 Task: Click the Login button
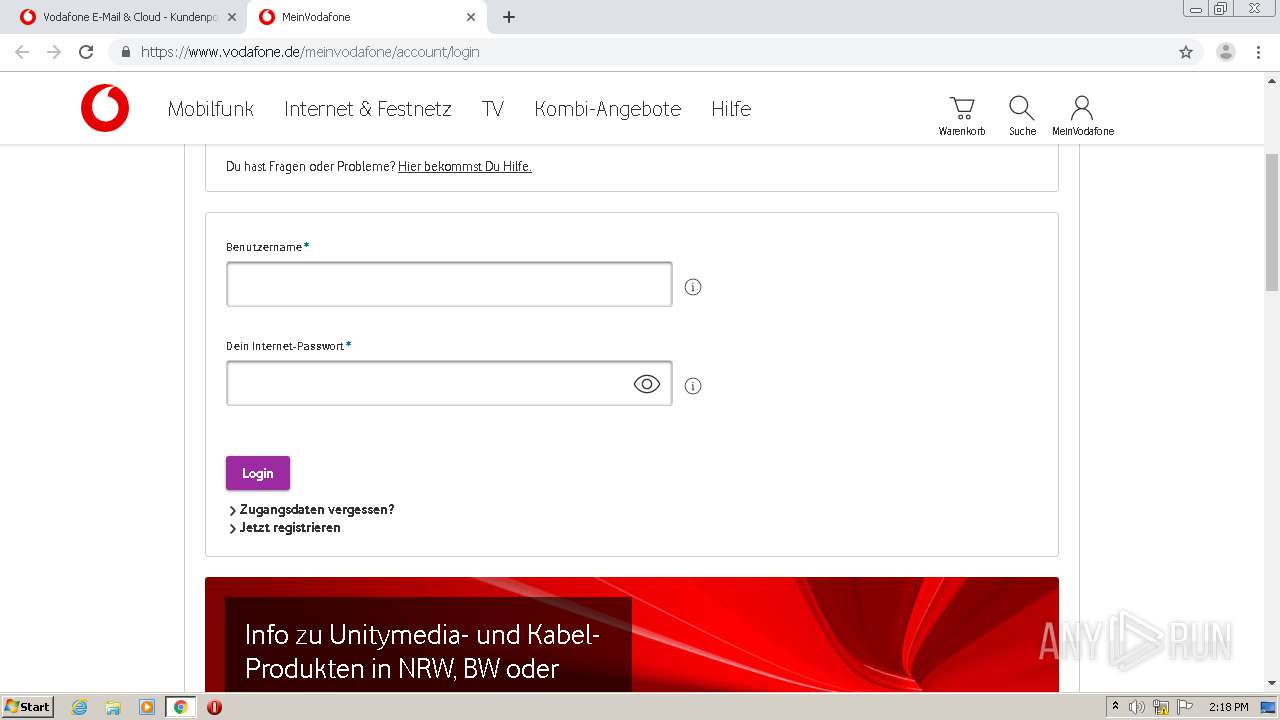258,473
